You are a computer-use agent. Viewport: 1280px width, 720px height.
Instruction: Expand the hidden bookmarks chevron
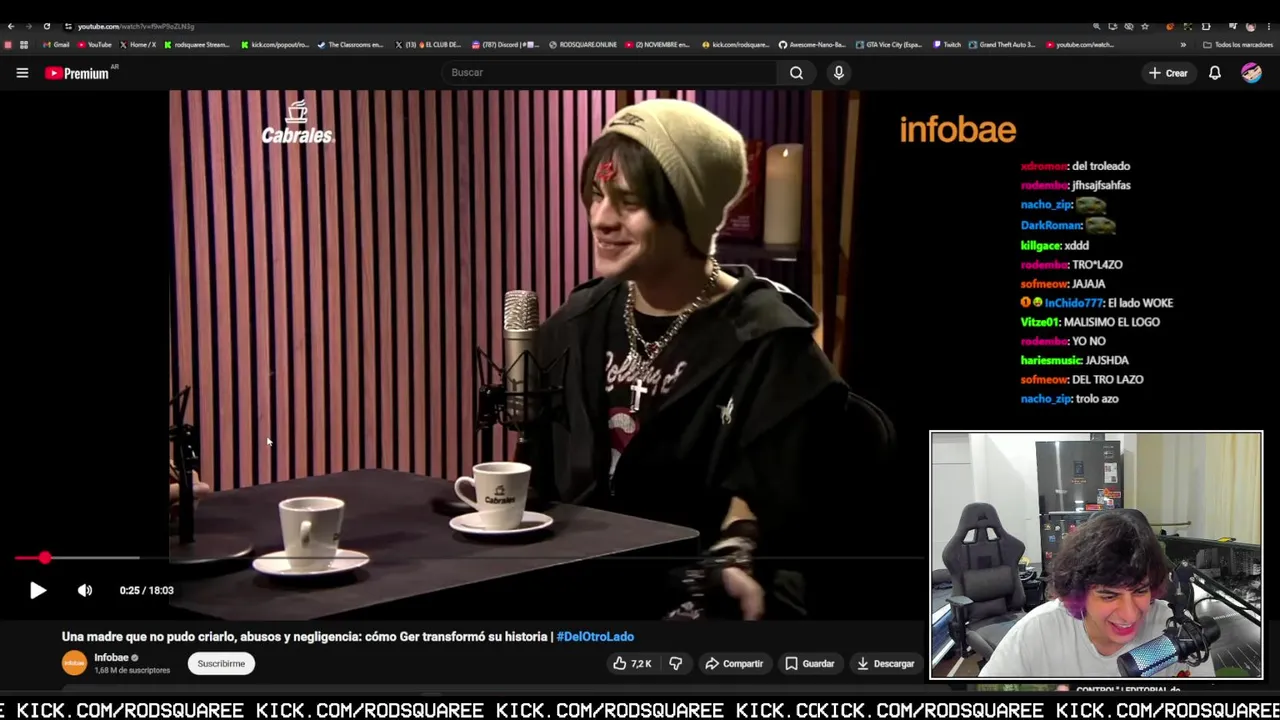1183,45
